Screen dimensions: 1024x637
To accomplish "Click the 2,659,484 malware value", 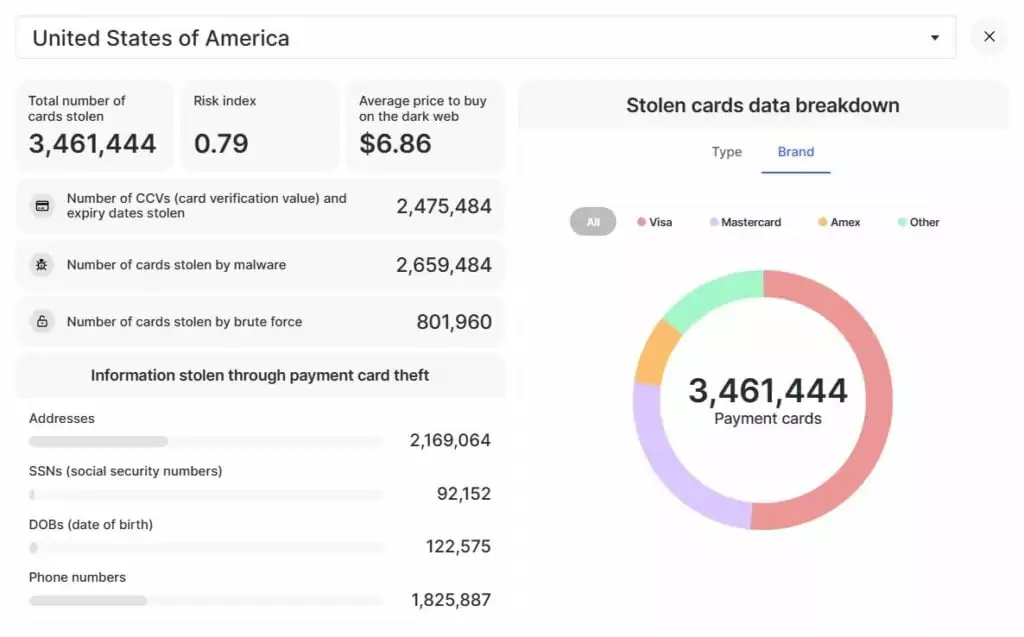I will tap(443, 265).
